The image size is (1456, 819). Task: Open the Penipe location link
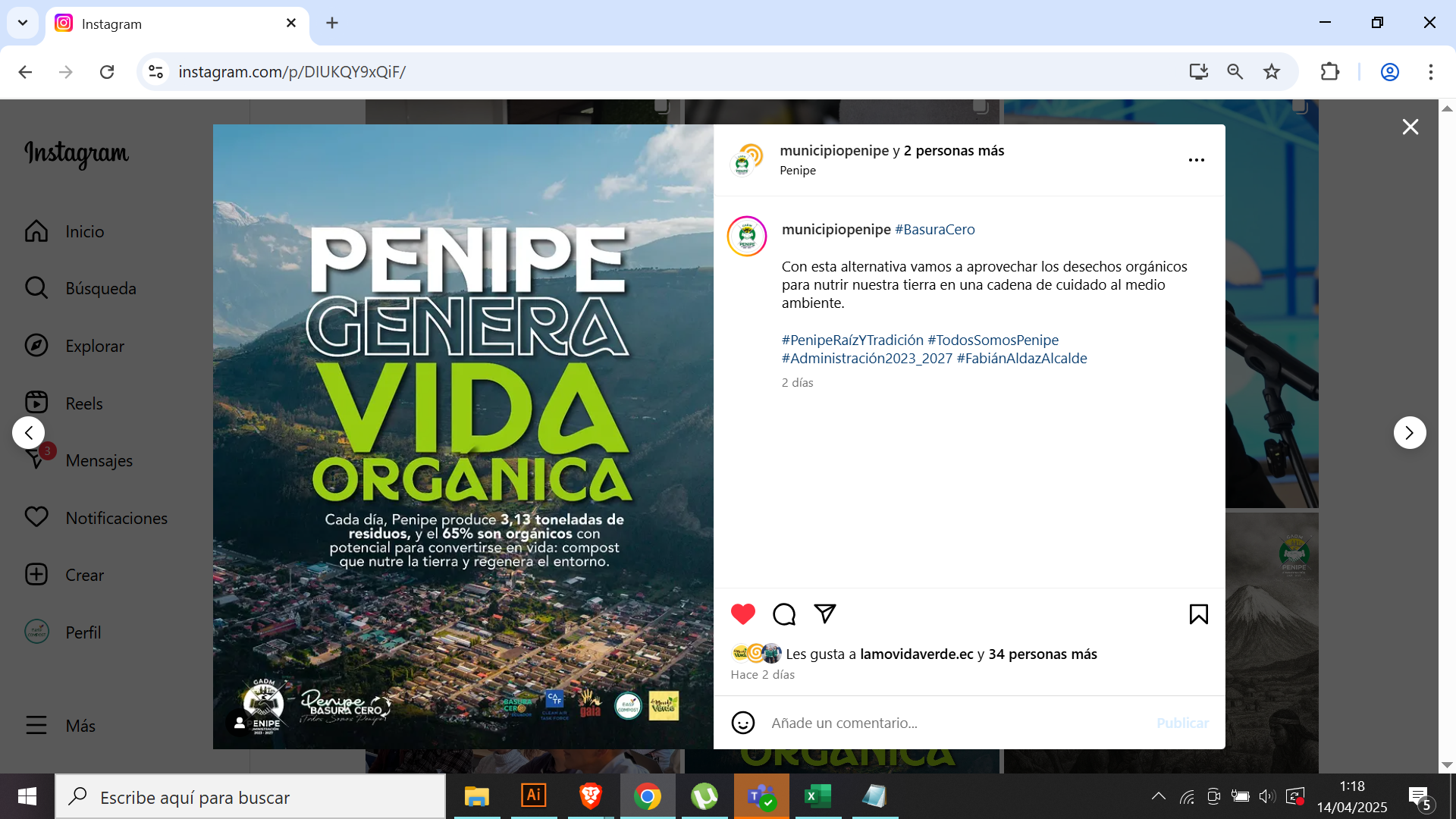click(x=798, y=171)
